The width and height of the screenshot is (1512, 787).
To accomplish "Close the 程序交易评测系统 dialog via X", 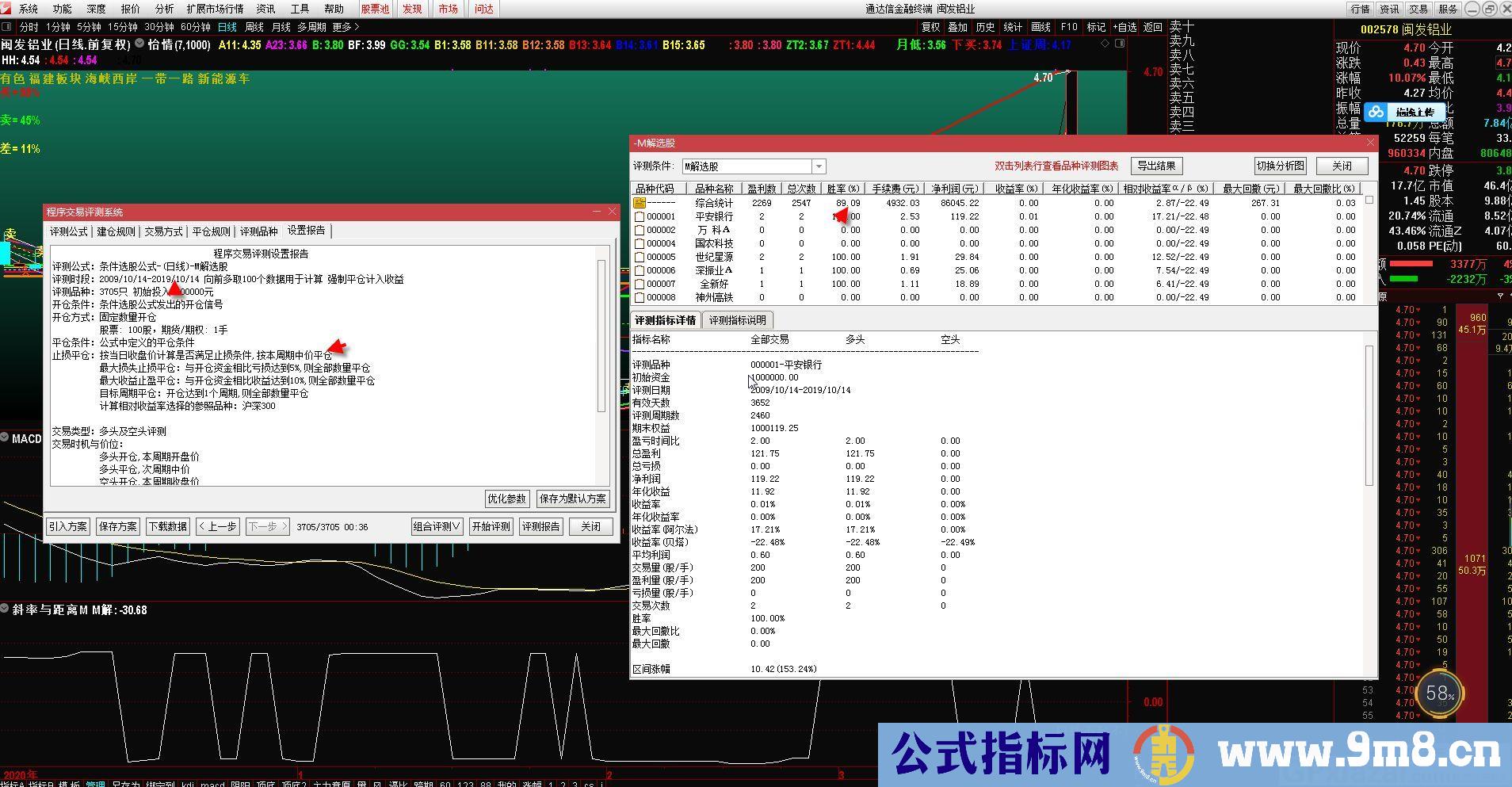I will click(x=612, y=212).
